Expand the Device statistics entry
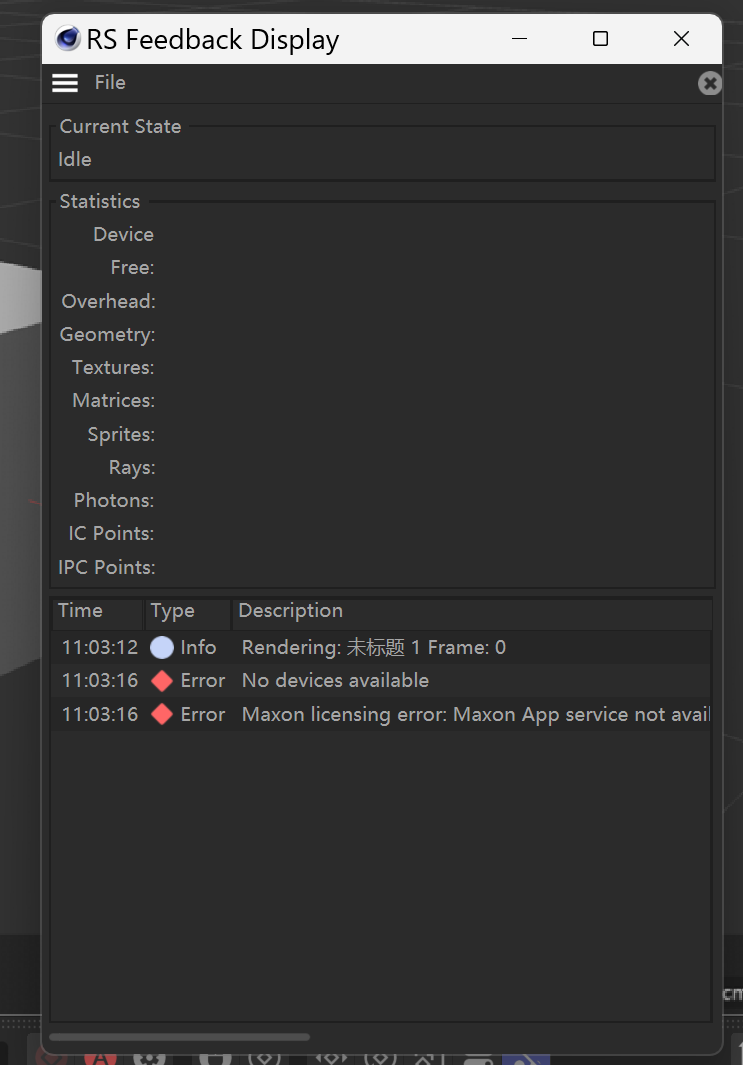Image resolution: width=743 pixels, height=1065 pixels. pos(123,234)
